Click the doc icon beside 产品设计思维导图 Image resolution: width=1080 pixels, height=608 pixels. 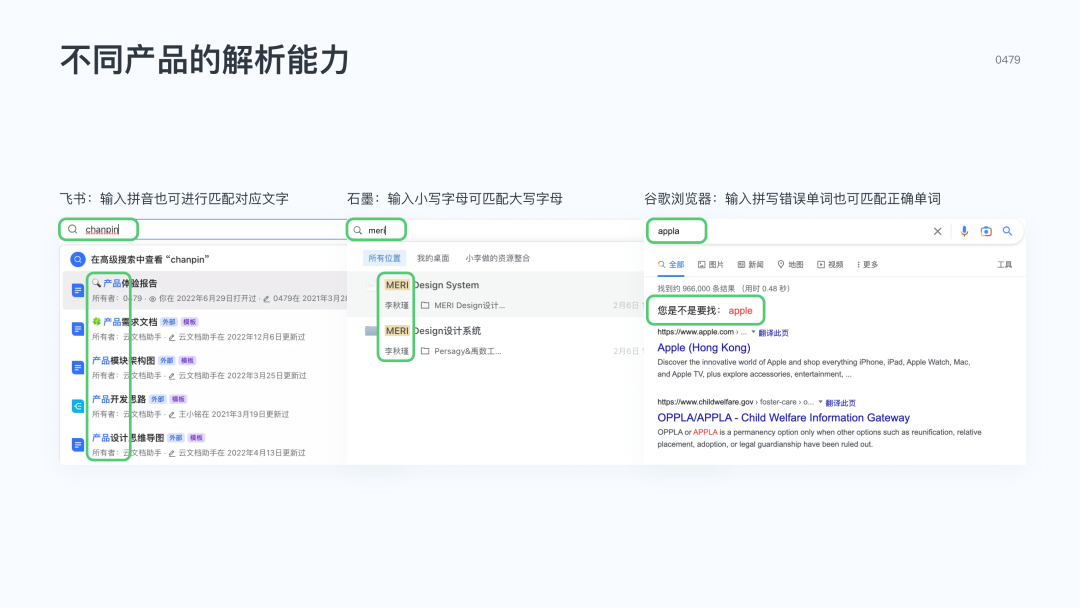(78, 445)
